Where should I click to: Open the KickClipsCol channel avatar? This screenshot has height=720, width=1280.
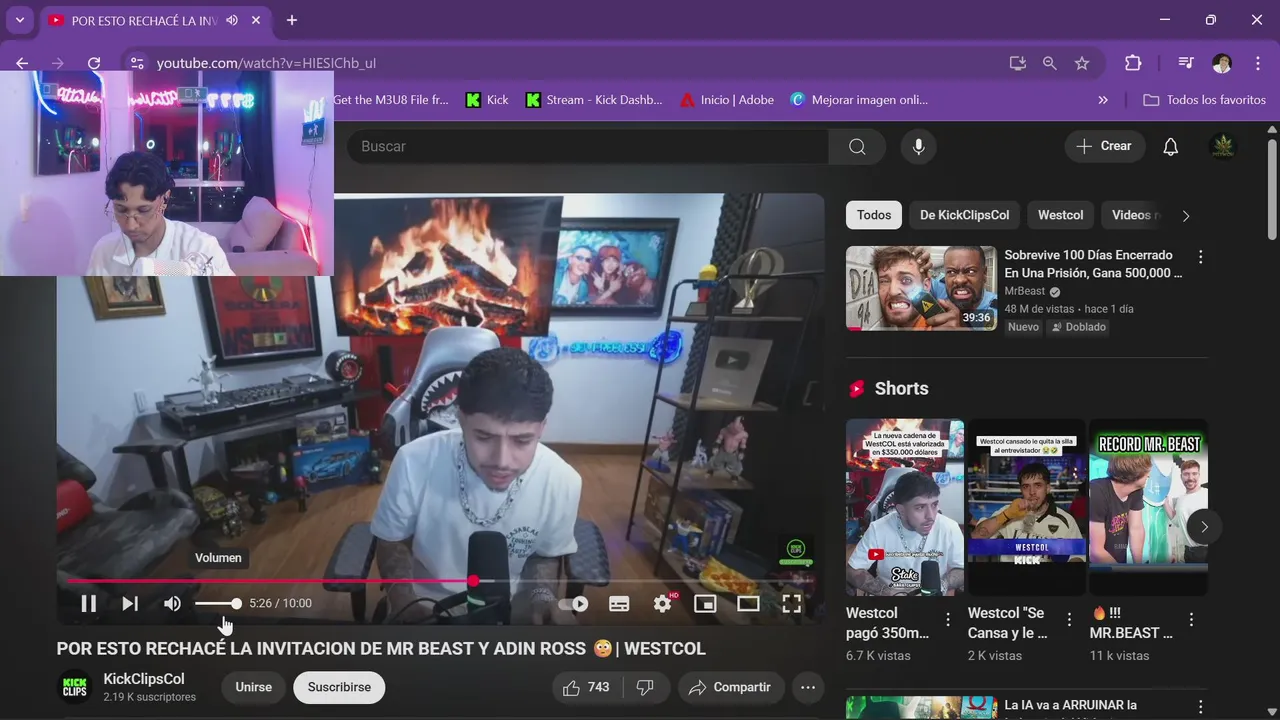[75, 687]
